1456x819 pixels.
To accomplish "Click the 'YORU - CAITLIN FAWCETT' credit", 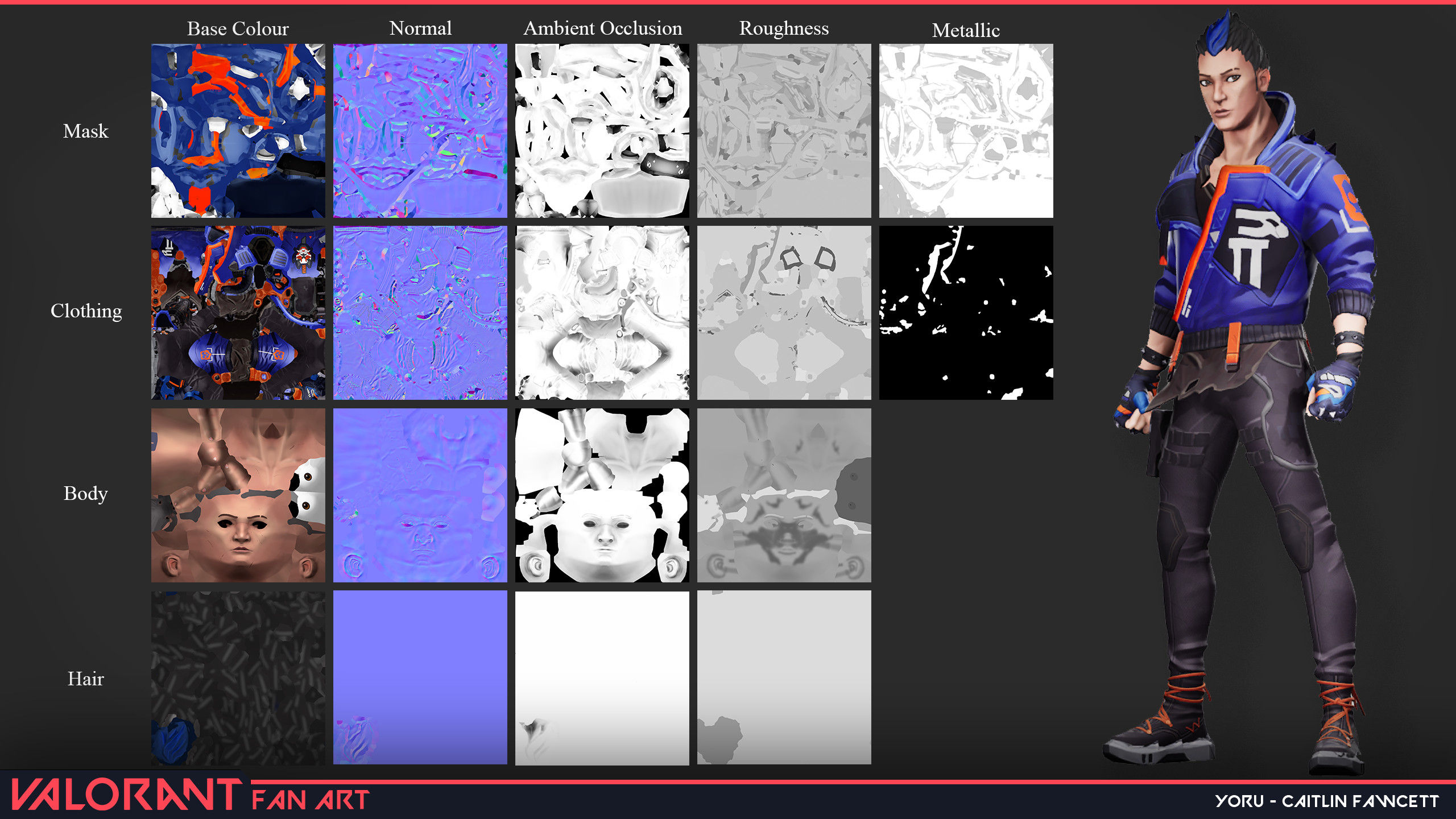I will pos(1327,801).
